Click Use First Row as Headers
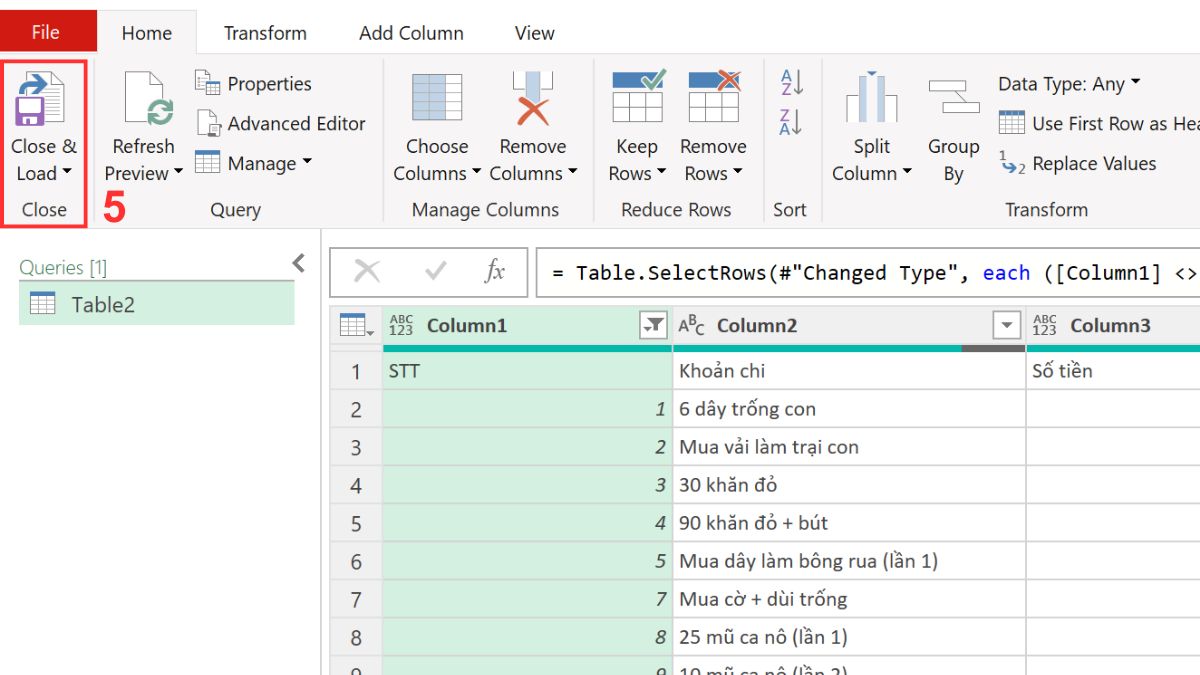Screen dimensions: 1200x675 (1099, 124)
